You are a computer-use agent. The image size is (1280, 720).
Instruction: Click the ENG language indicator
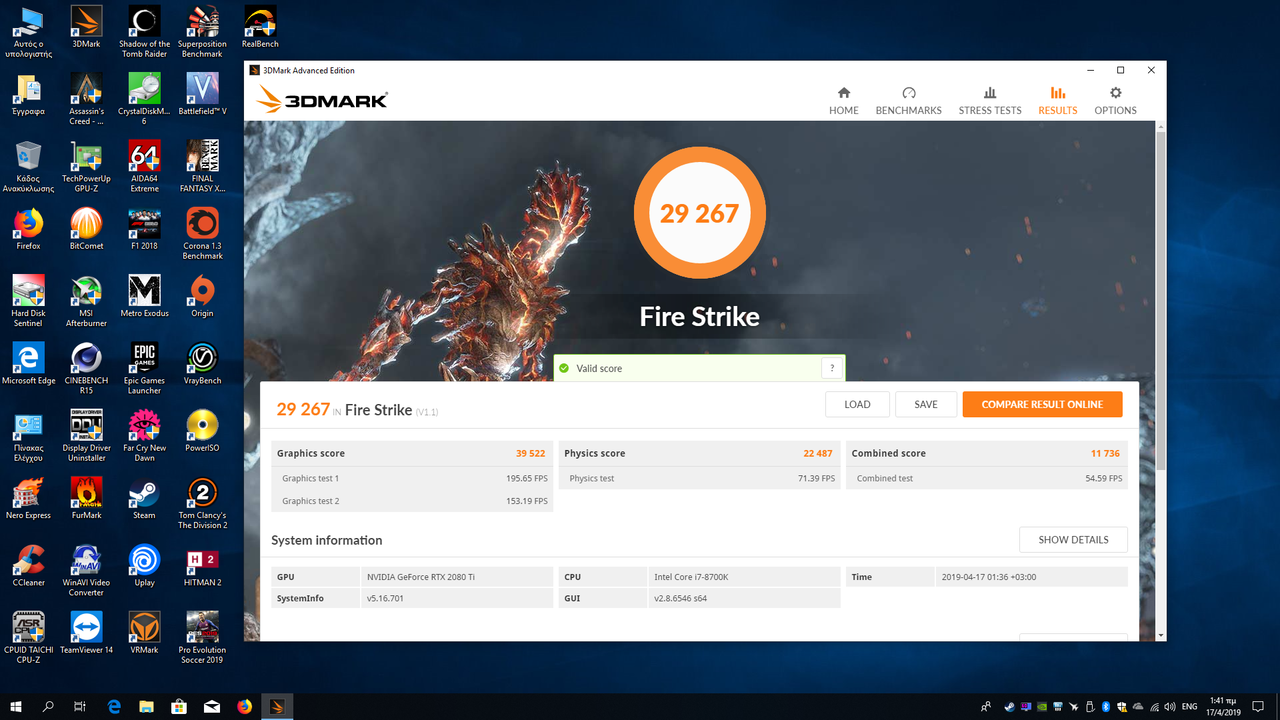pyautogui.click(x=1189, y=707)
